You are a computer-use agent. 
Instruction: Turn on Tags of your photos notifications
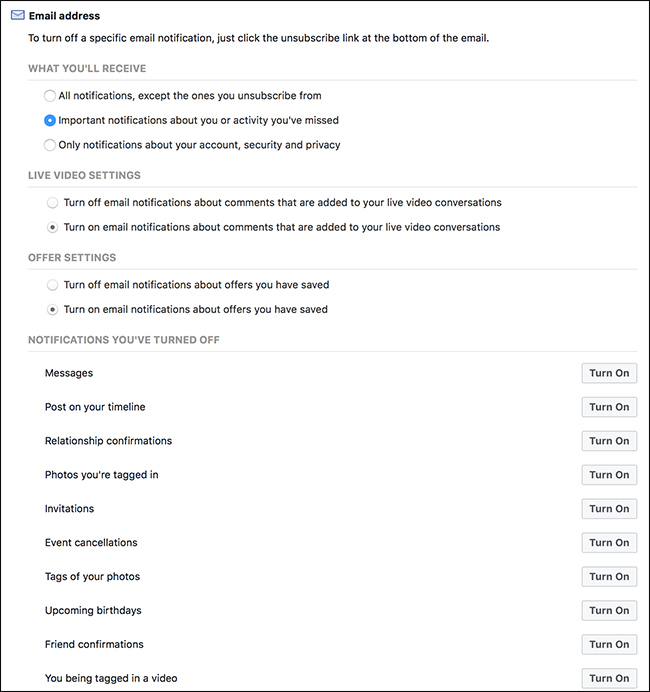click(x=608, y=577)
